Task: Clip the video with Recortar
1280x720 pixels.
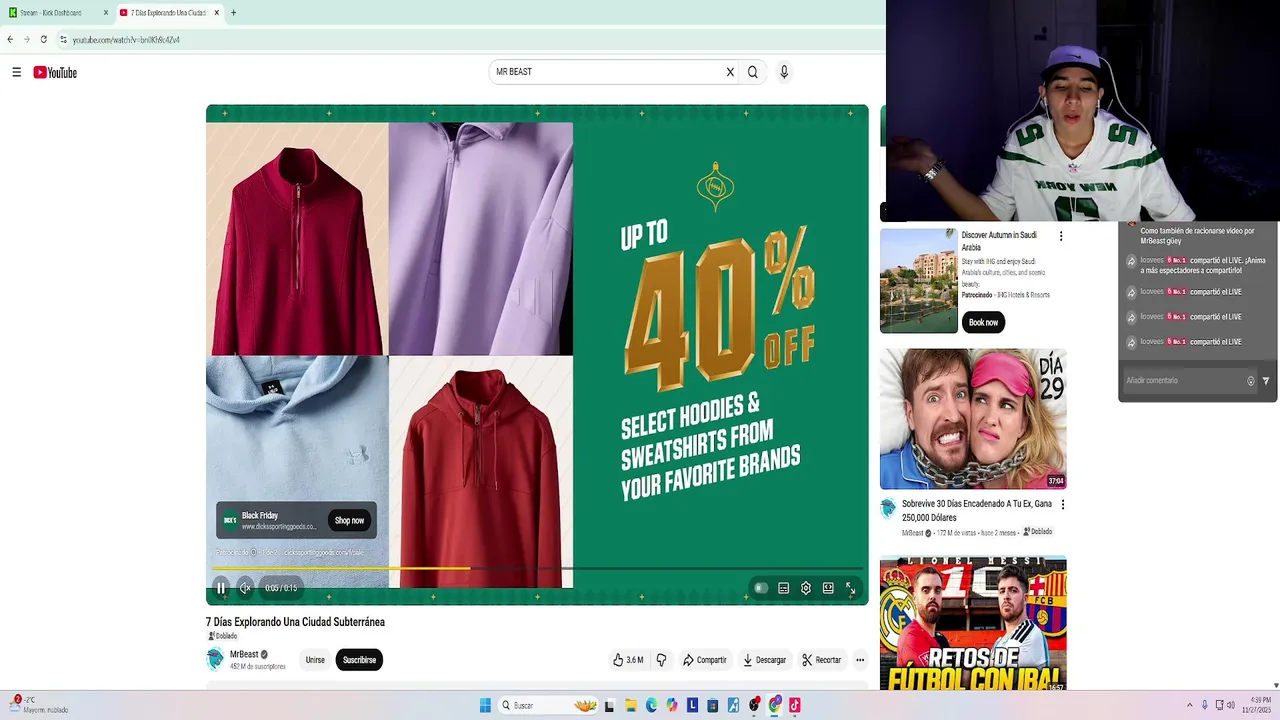Action: [x=822, y=660]
